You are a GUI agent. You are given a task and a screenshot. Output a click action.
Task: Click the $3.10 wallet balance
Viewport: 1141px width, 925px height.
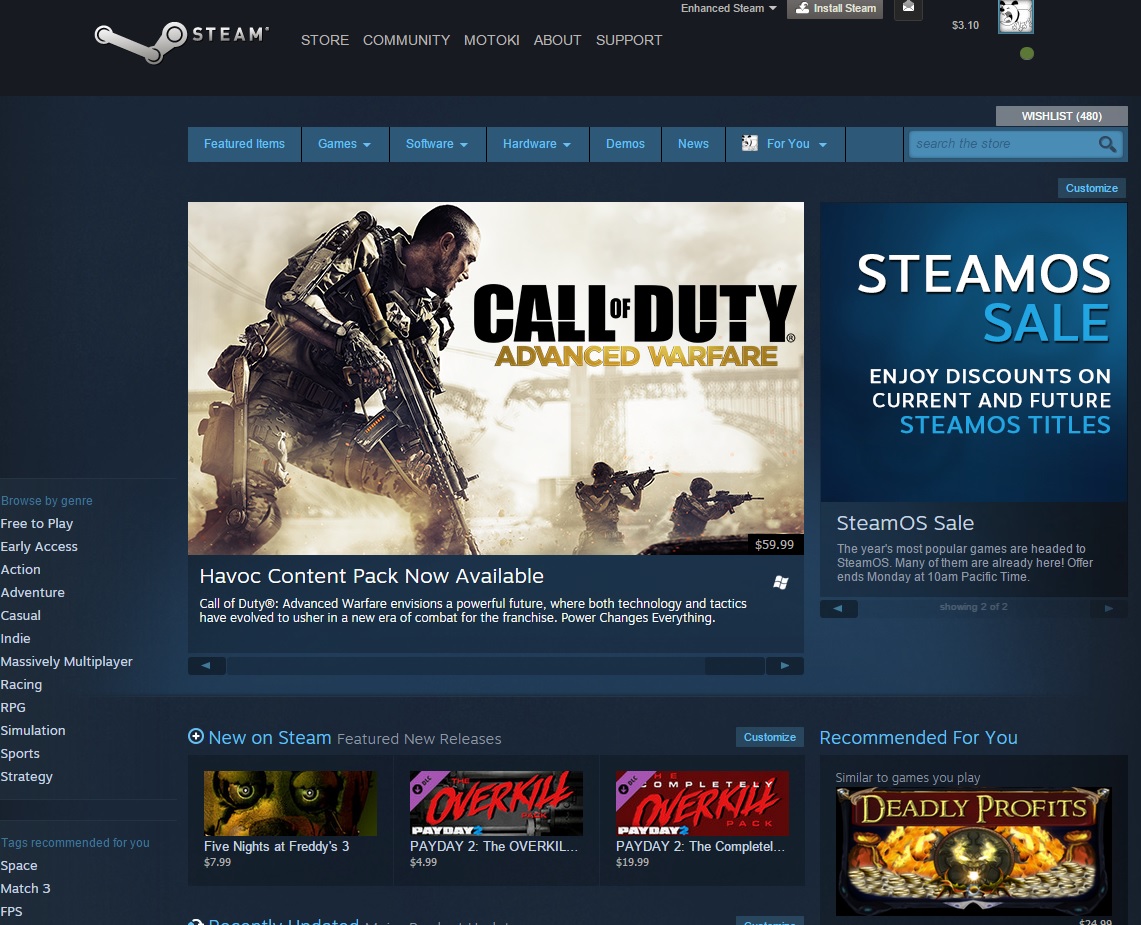click(x=966, y=25)
